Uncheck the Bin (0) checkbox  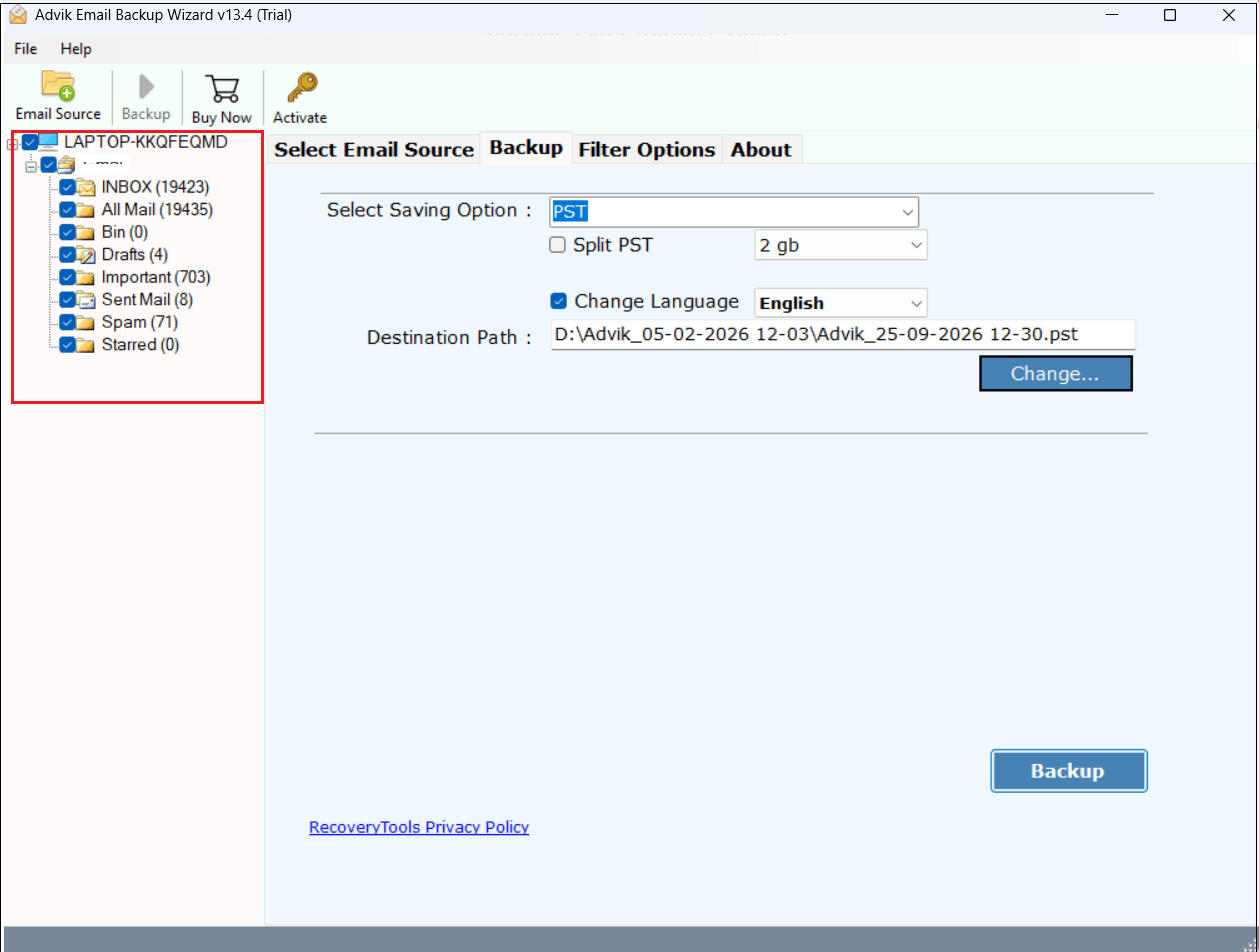pos(67,232)
